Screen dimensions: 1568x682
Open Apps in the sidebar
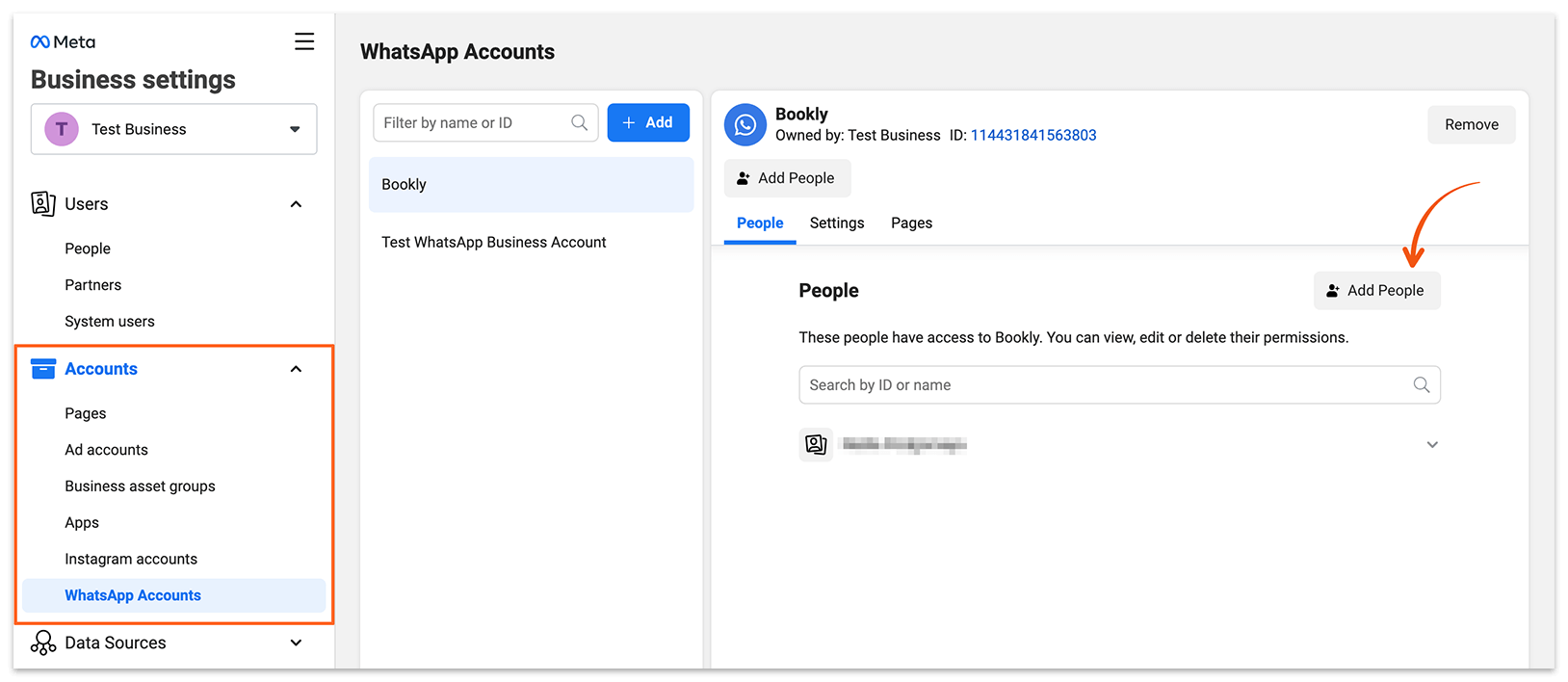(x=82, y=523)
